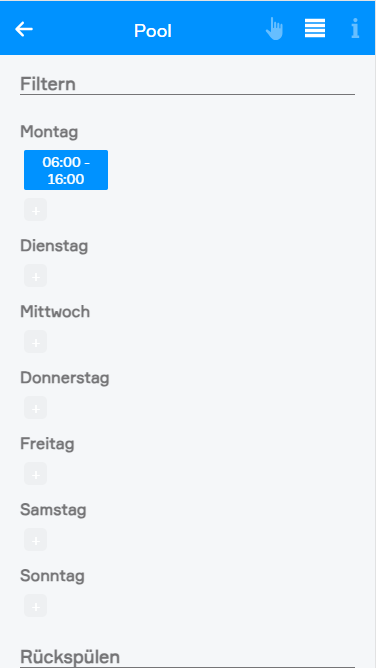Select the Filtern section heading
376x668 pixels.
tap(48, 84)
